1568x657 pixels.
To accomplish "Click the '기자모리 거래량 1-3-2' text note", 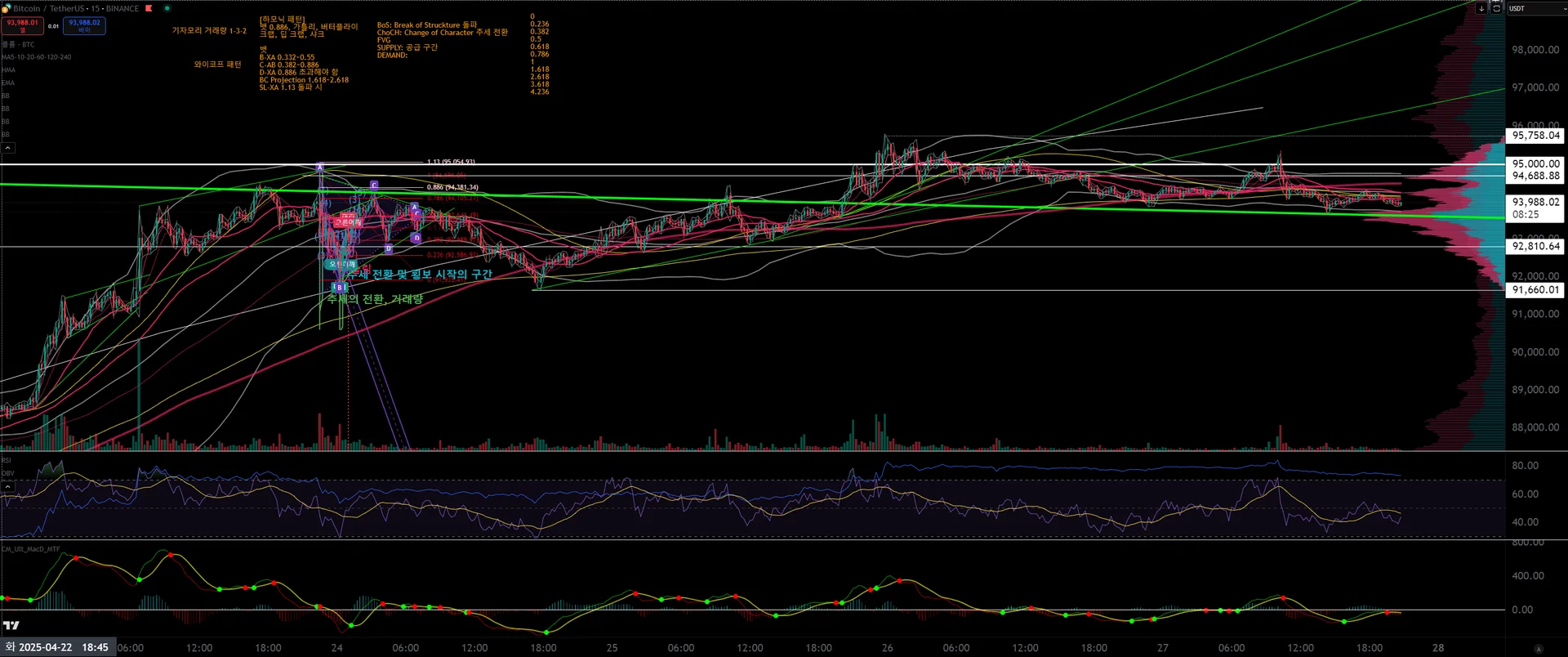I will click(x=209, y=31).
